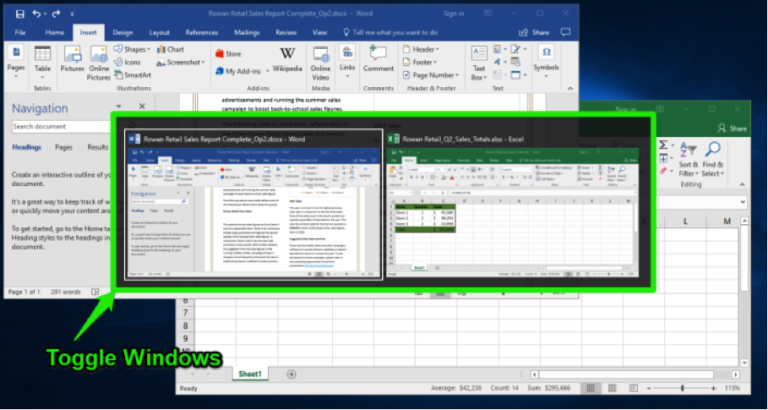Open the File tab in Word
768x410 pixels.
point(20,33)
